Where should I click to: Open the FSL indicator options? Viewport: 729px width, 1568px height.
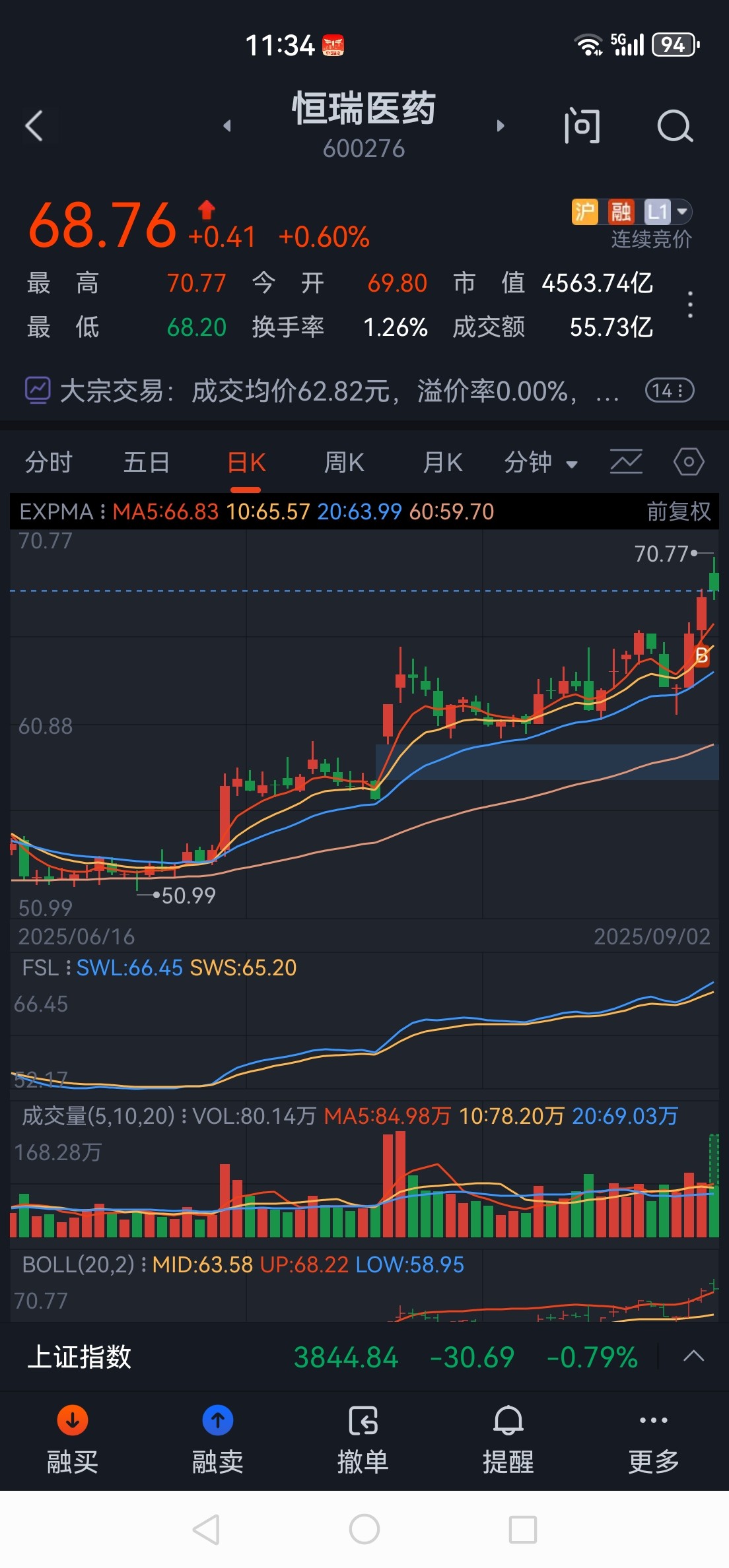(46, 967)
